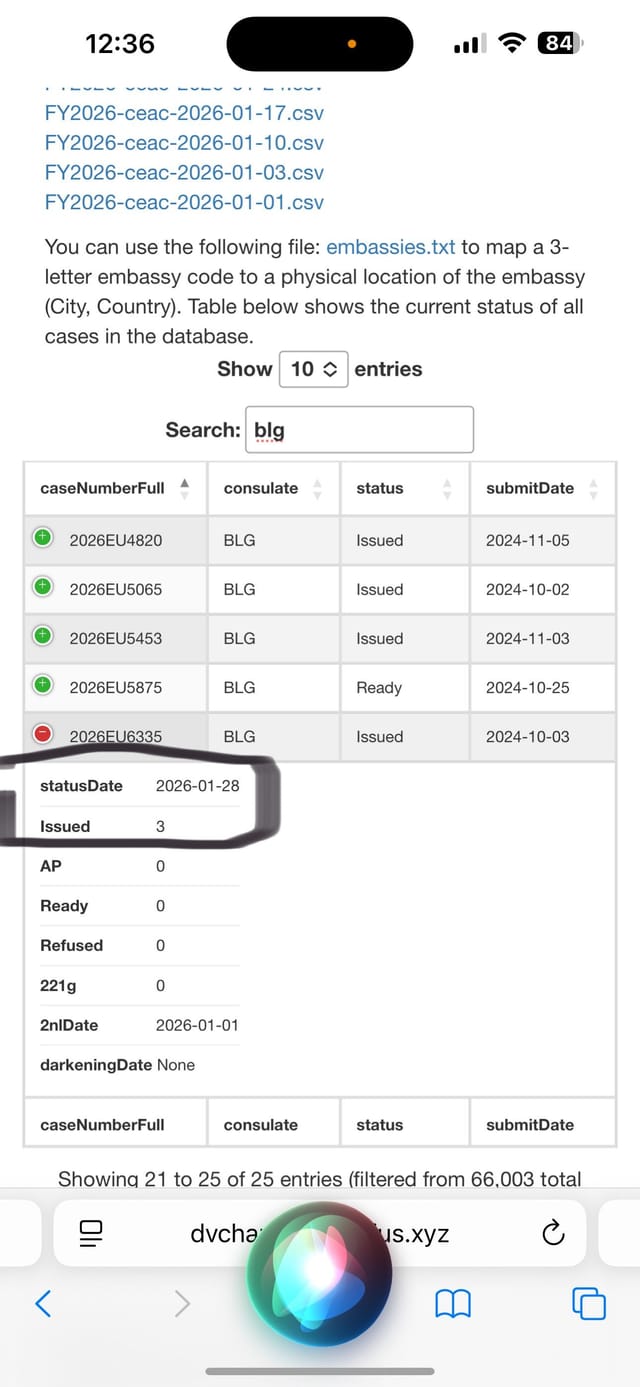640x1387 pixels.
Task: Go back with Safari back arrow
Action: (x=43, y=1302)
